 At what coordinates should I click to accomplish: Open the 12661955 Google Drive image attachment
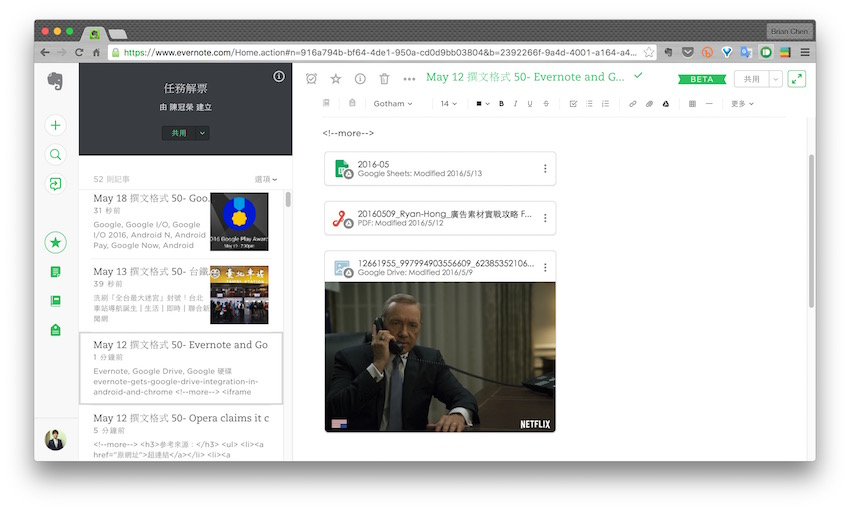[x=440, y=267]
